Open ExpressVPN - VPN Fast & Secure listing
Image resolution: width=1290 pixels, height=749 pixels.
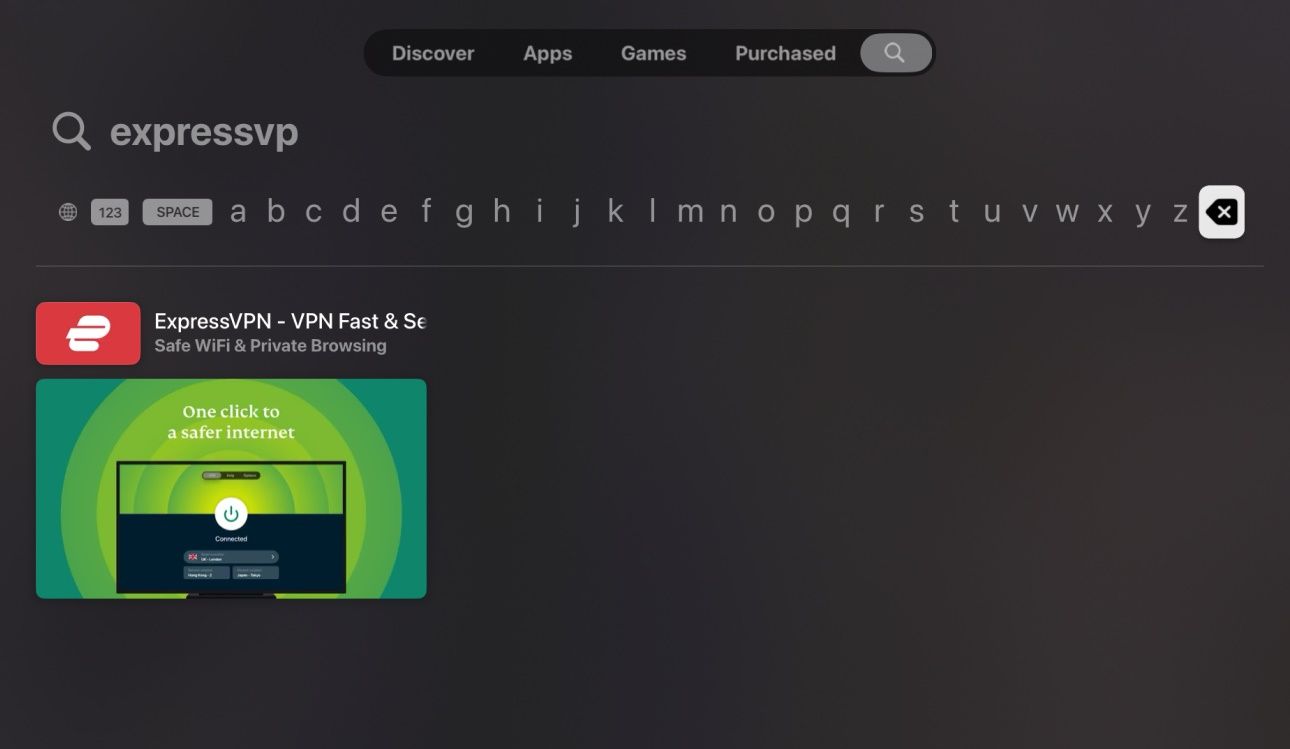point(290,320)
